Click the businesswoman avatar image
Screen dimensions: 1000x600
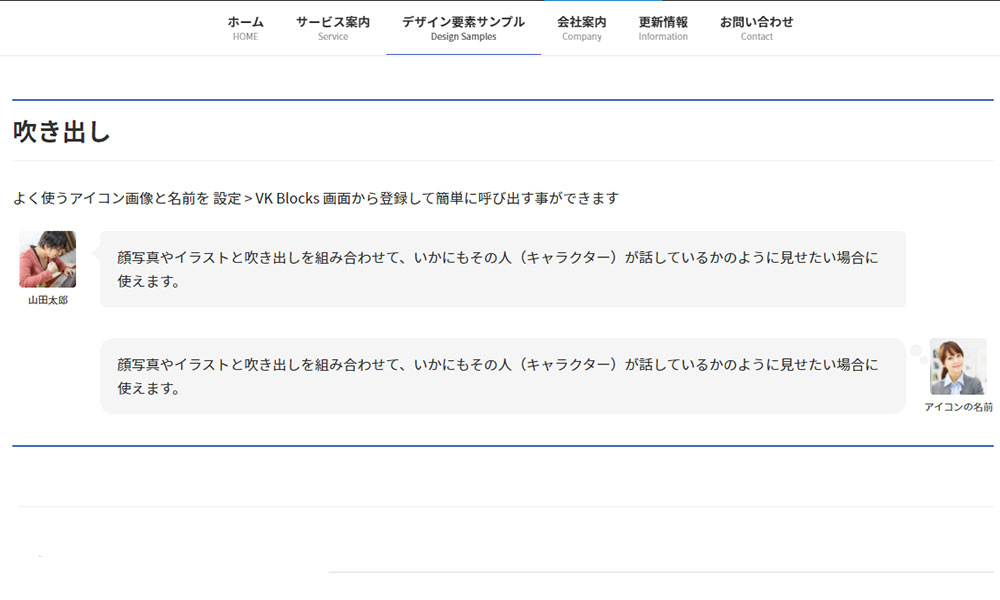[x=957, y=366]
